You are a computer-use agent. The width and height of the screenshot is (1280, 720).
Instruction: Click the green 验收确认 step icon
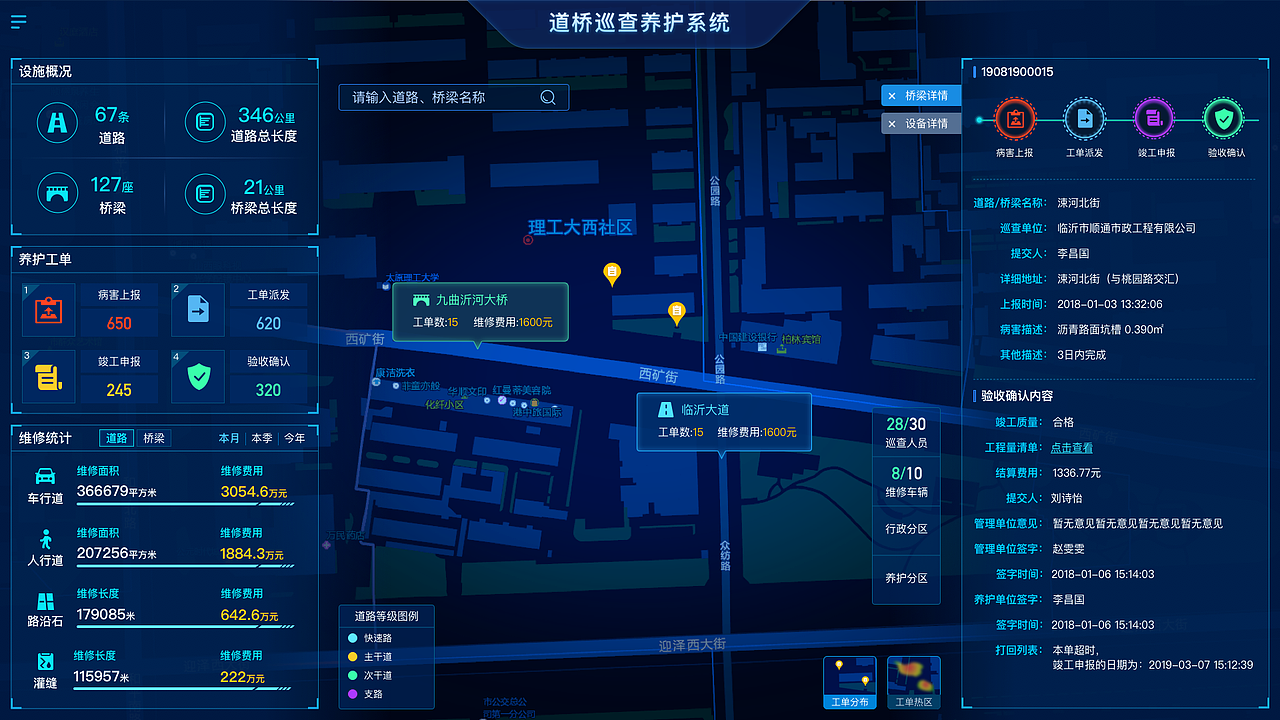point(1224,119)
